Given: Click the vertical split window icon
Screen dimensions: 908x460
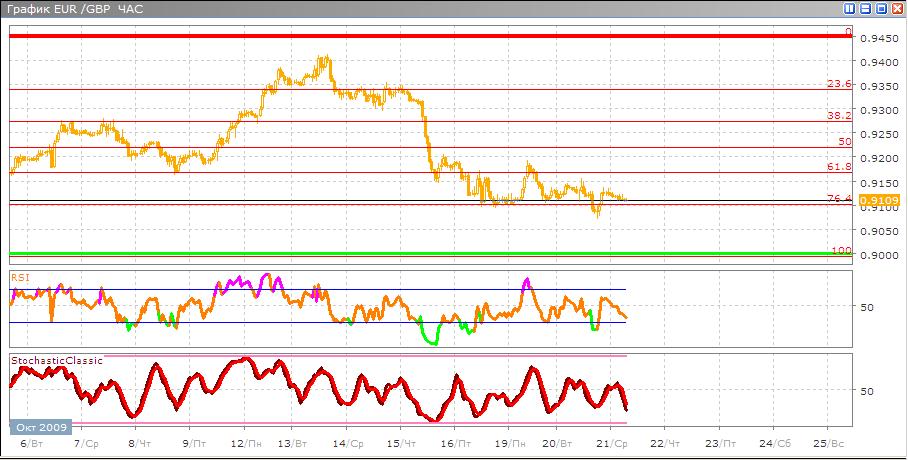Looking at the screenshot, I should (850, 9).
